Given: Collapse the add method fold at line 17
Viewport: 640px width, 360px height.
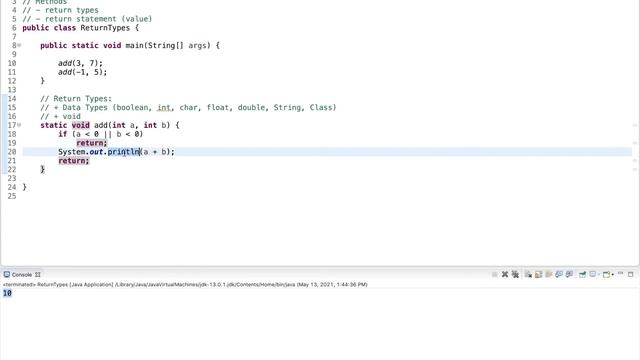Looking at the screenshot, I should point(19,125).
